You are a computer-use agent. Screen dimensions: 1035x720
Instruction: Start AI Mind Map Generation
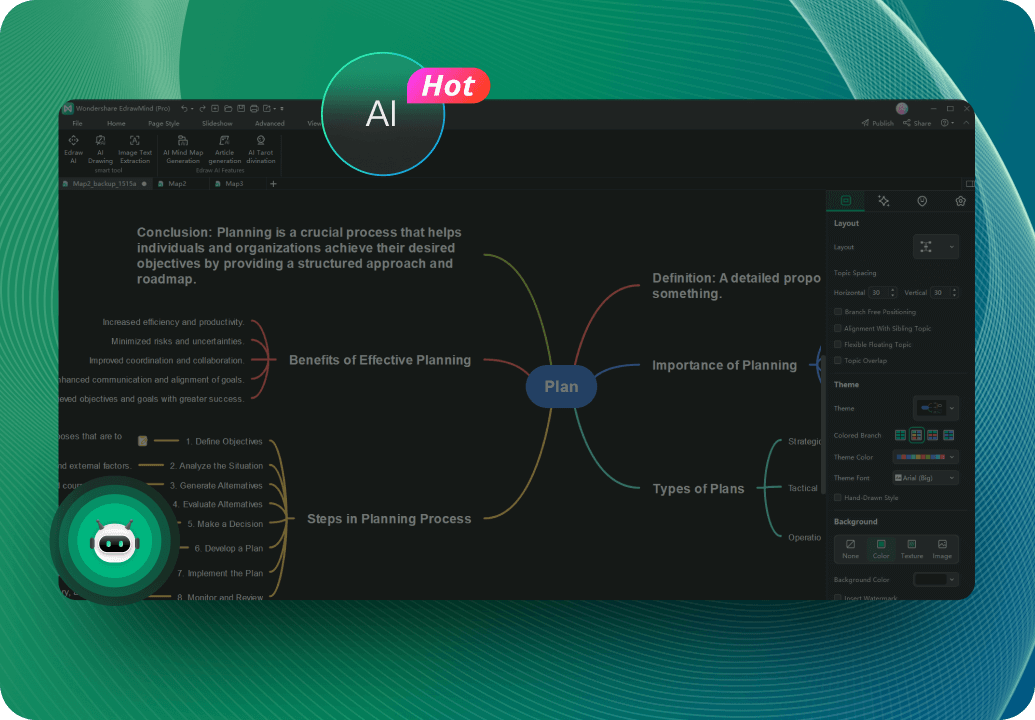[x=183, y=149]
